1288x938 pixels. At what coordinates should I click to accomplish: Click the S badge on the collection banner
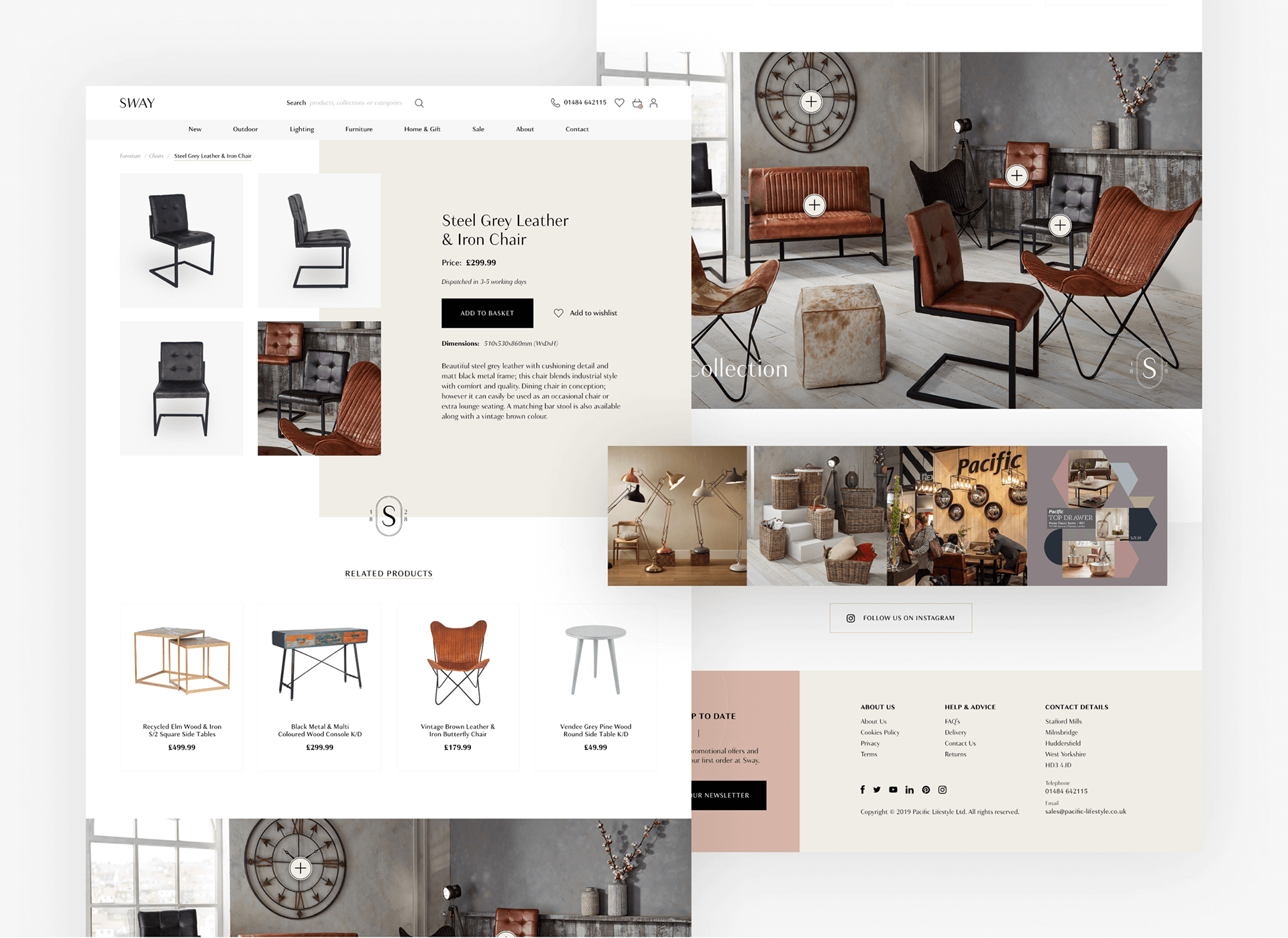(1149, 368)
